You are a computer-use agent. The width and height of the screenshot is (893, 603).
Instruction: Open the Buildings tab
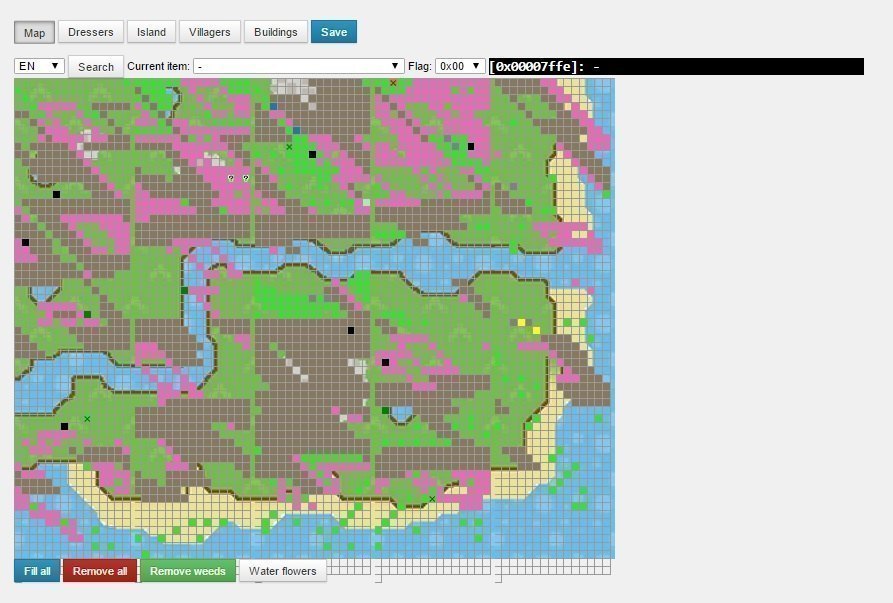click(276, 32)
